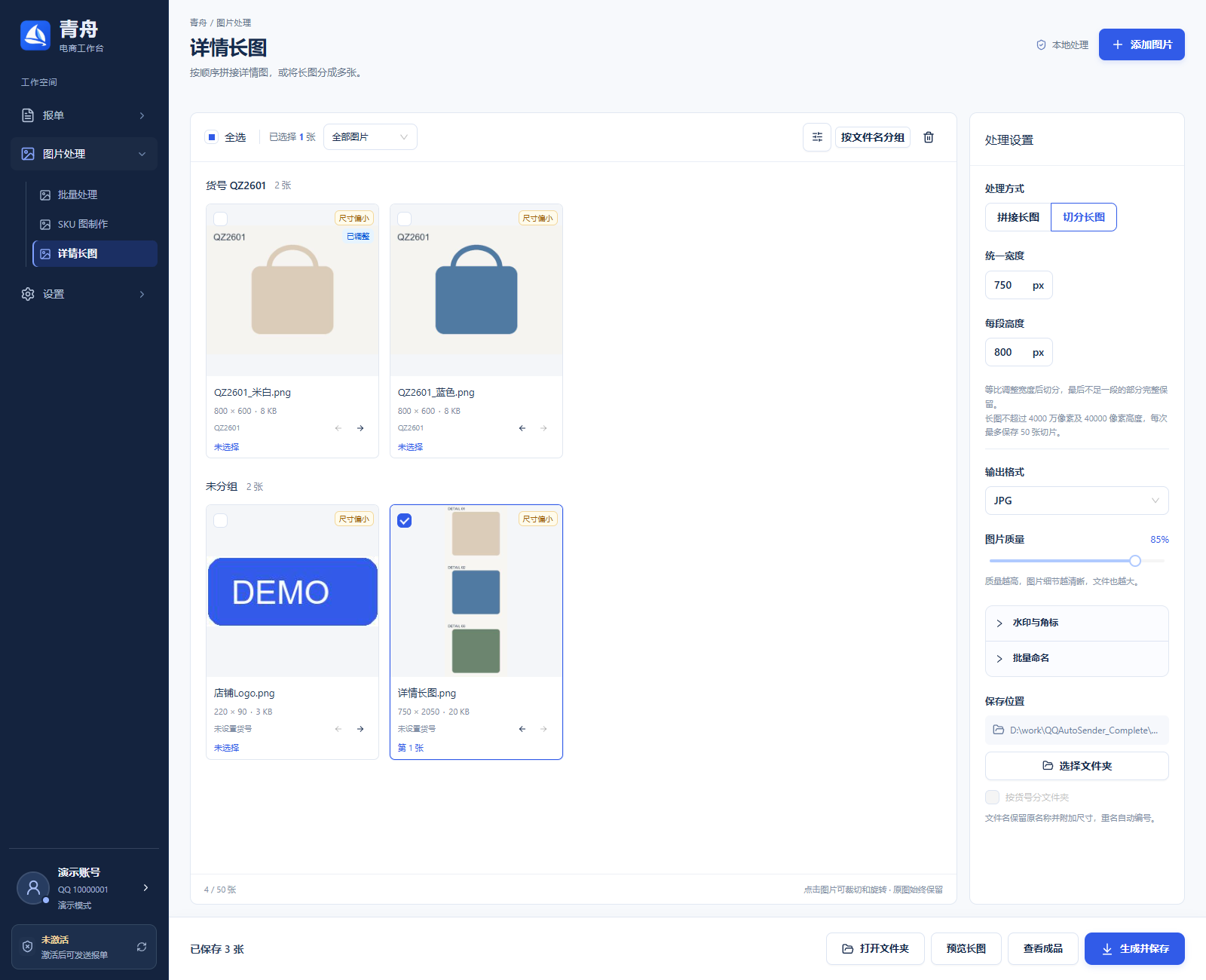Screen dimensions: 1206x980
Task: Check the QZ2601_米白.png image checkbox
Action: 221,219
